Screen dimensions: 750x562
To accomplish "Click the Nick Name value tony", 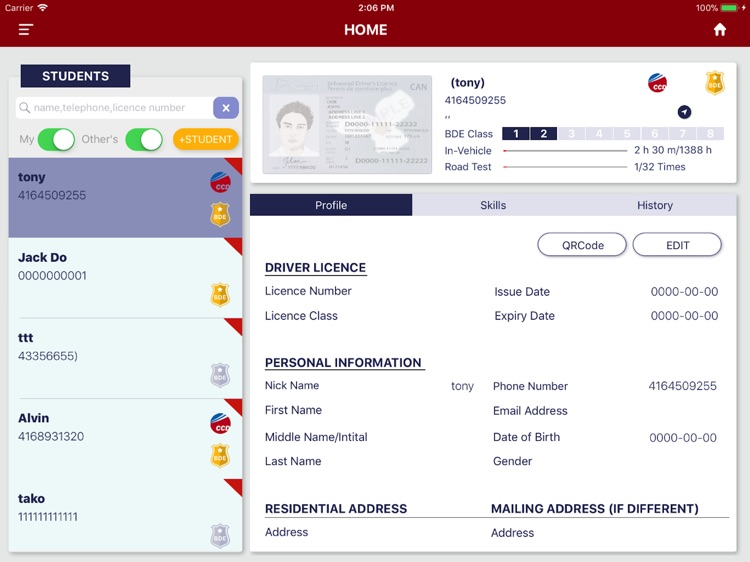I will point(463,386).
